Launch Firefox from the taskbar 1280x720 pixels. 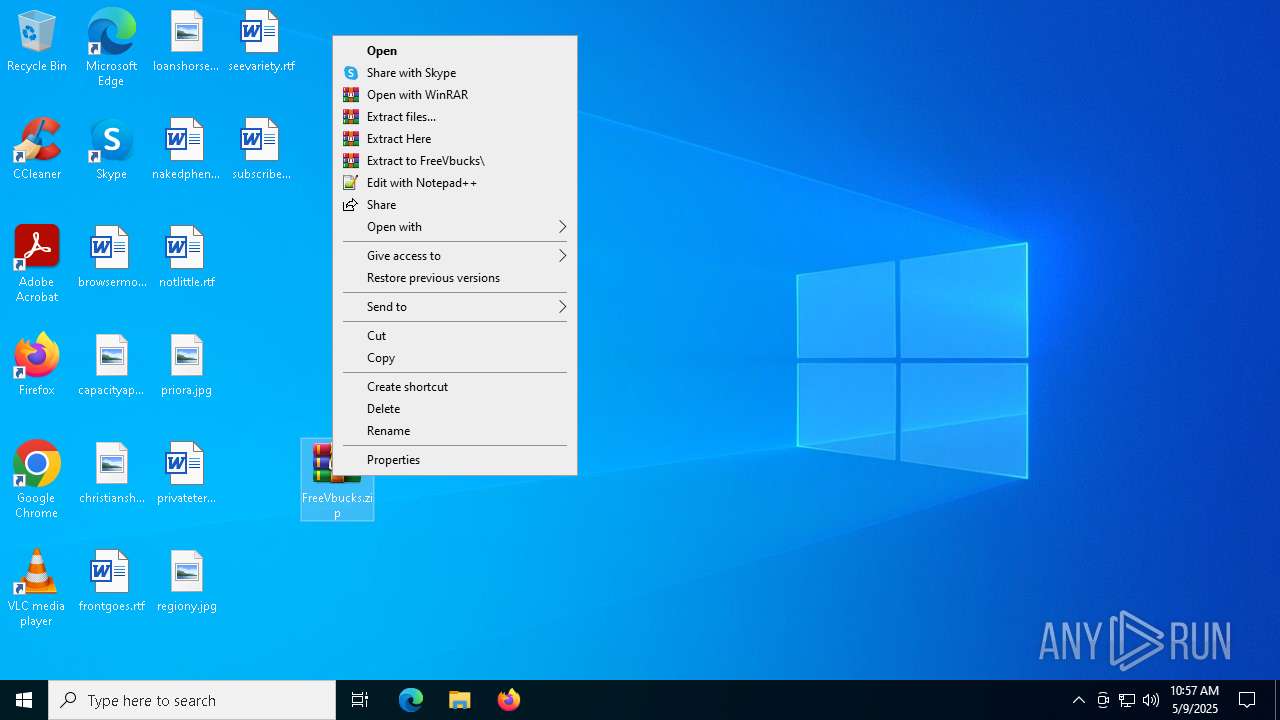tap(509, 700)
